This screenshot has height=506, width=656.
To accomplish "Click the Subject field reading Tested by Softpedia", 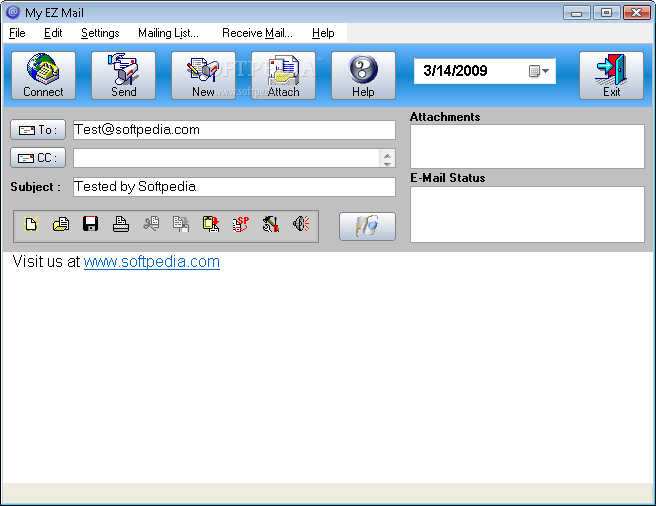I will pyautogui.click(x=234, y=187).
